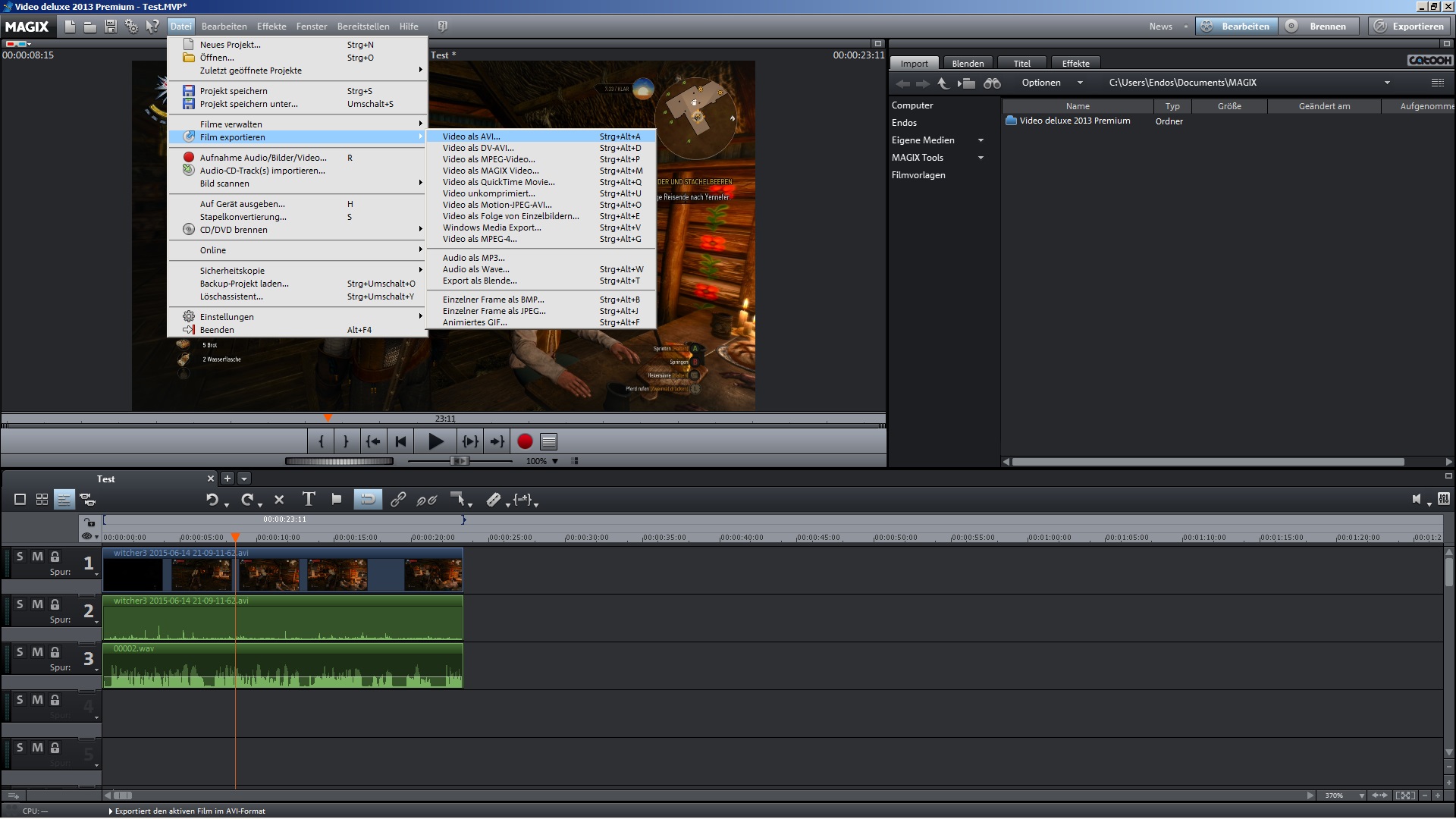Click the red record button
The image size is (1456, 819).
[524, 441]
